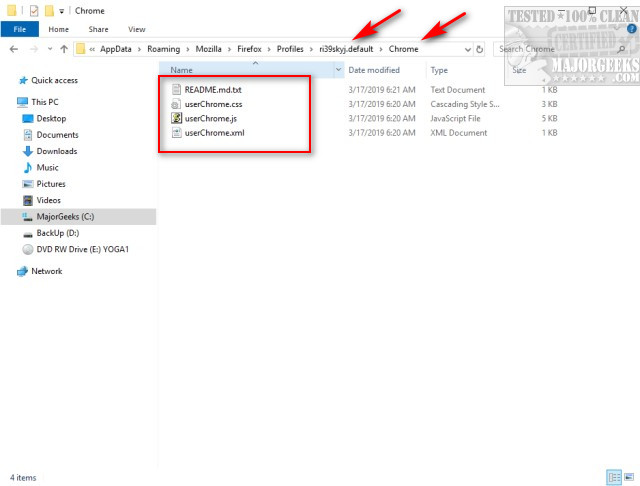This screenshot has width=640, height=486.
Task: Click the Quick access star icon
Action: coord(23,80)
